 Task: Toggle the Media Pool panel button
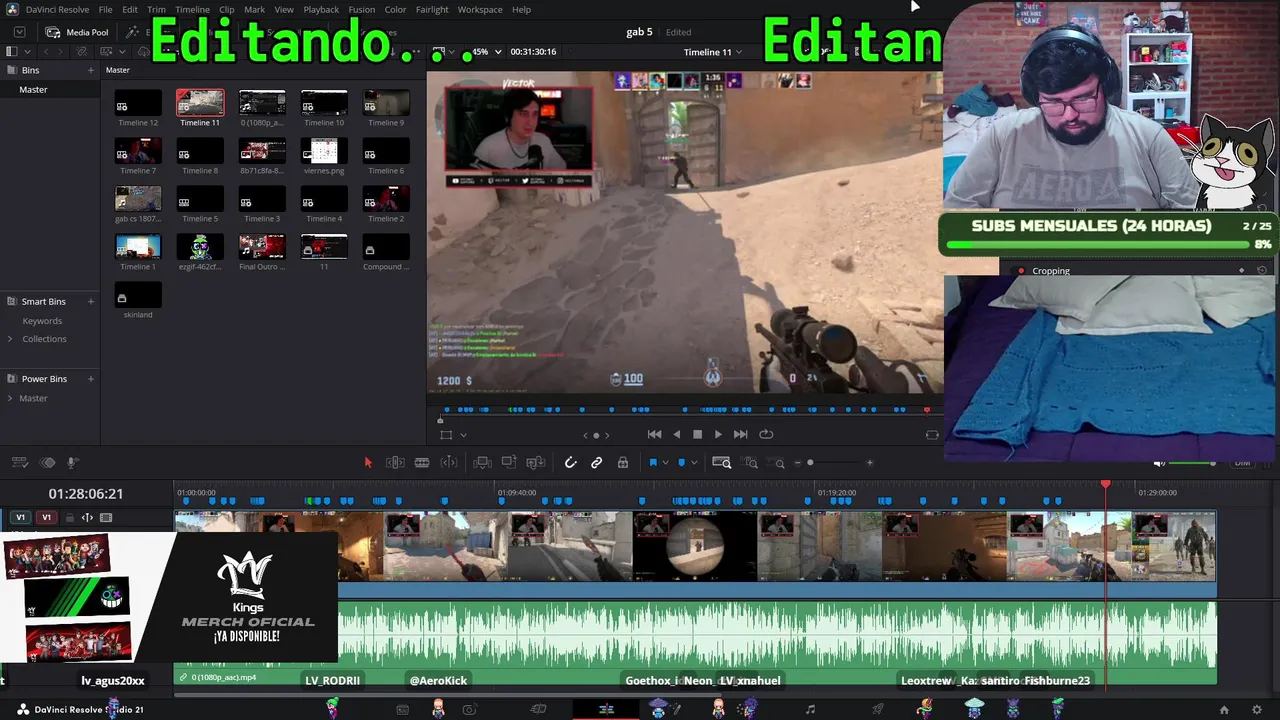77,32
